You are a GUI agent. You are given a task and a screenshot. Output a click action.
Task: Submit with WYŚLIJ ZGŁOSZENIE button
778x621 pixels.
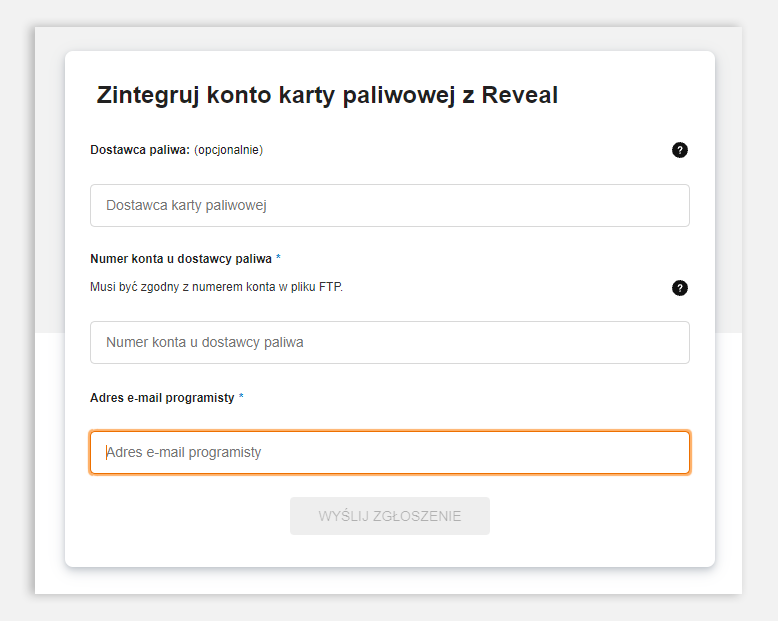(x=389, y=516)
